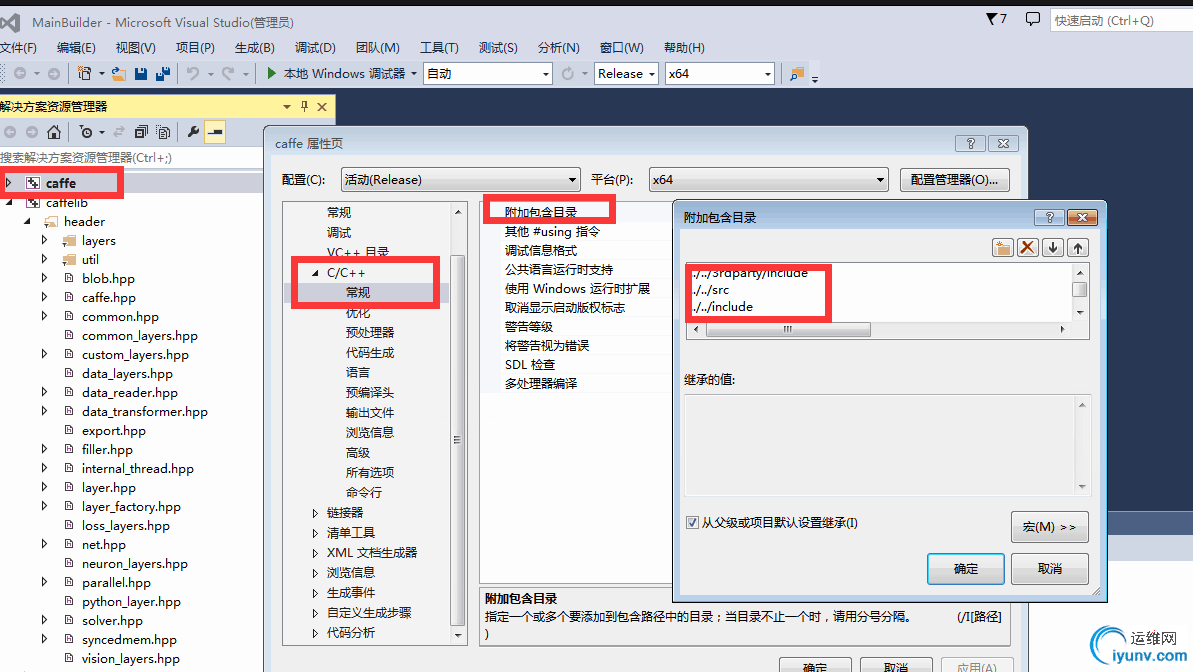Select the 附加包含目录 property row

[x=541, y=212]
